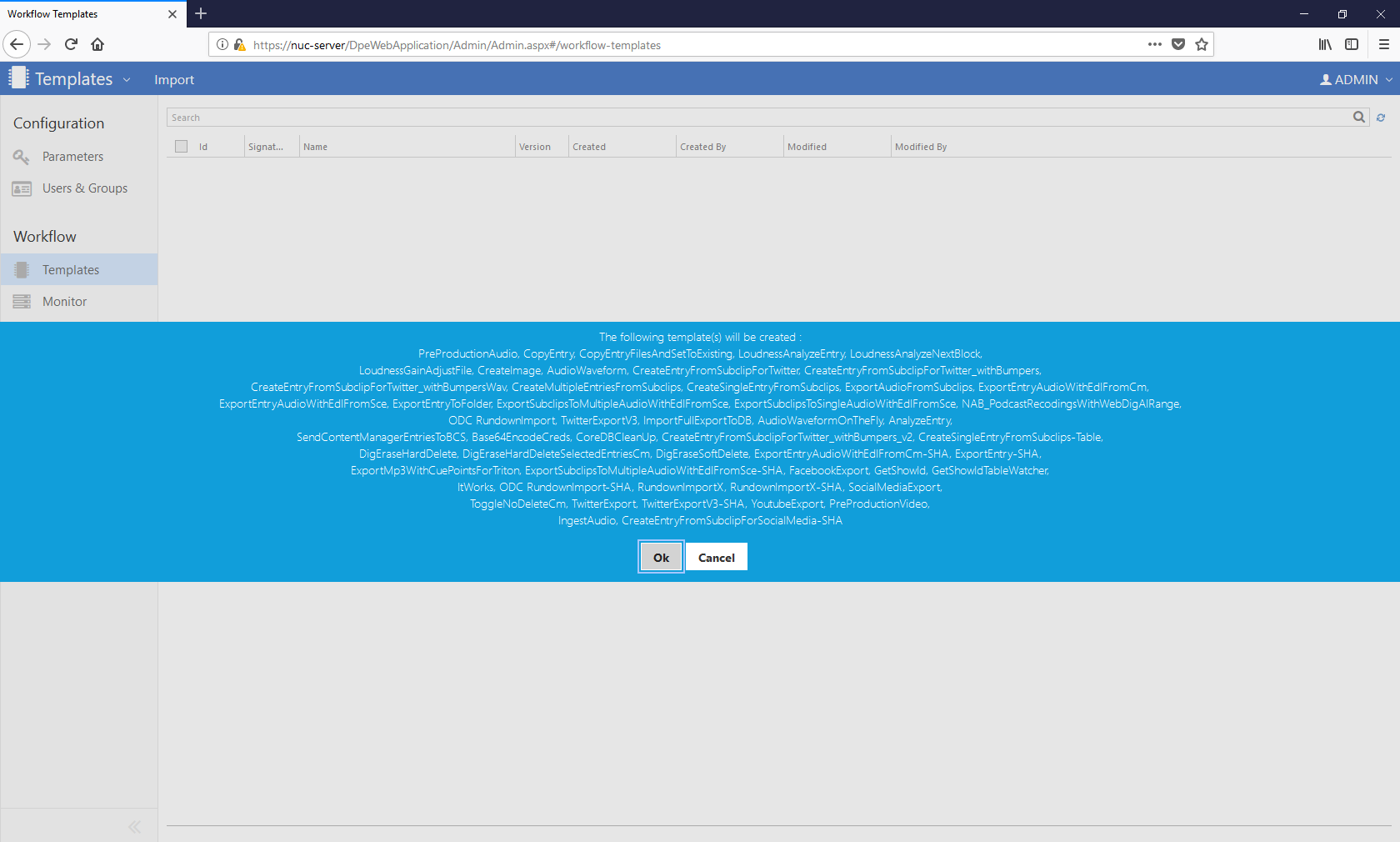The image size is (1400, 842).
Task: Check the select-all templates checkbox
Action: coord(182,147)
